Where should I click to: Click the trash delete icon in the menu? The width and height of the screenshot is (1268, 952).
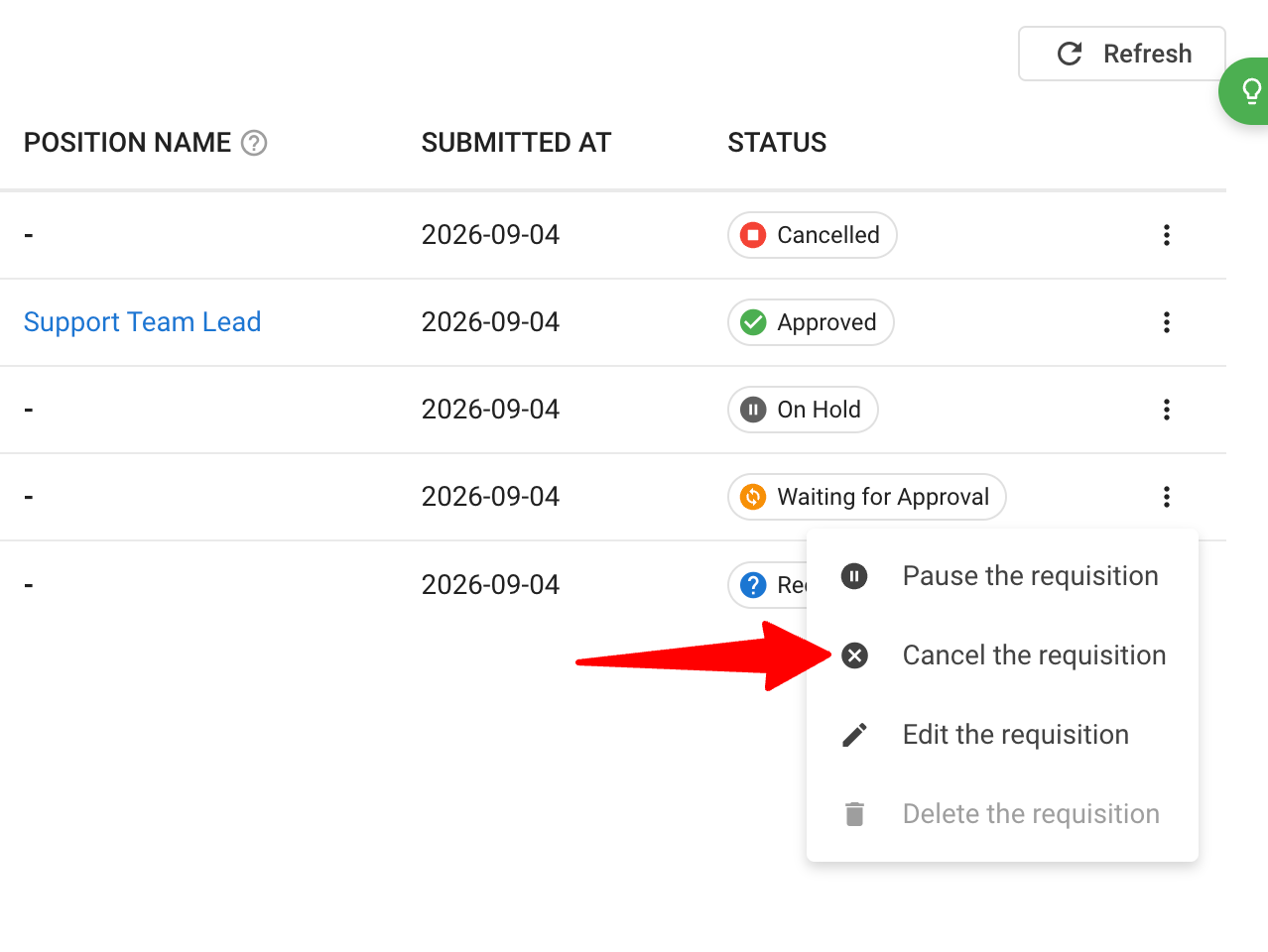[854, 814]
